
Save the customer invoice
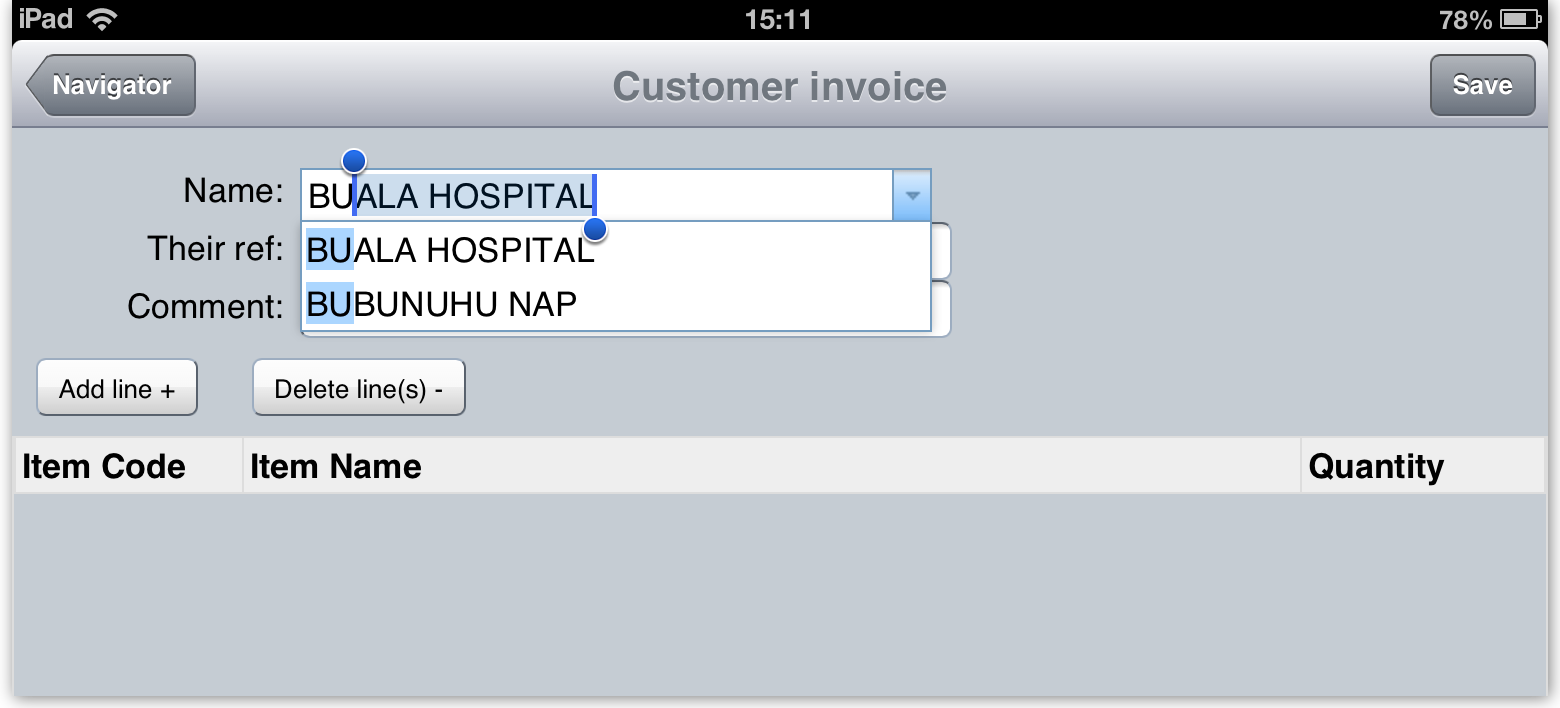(x=1482, y=86)
